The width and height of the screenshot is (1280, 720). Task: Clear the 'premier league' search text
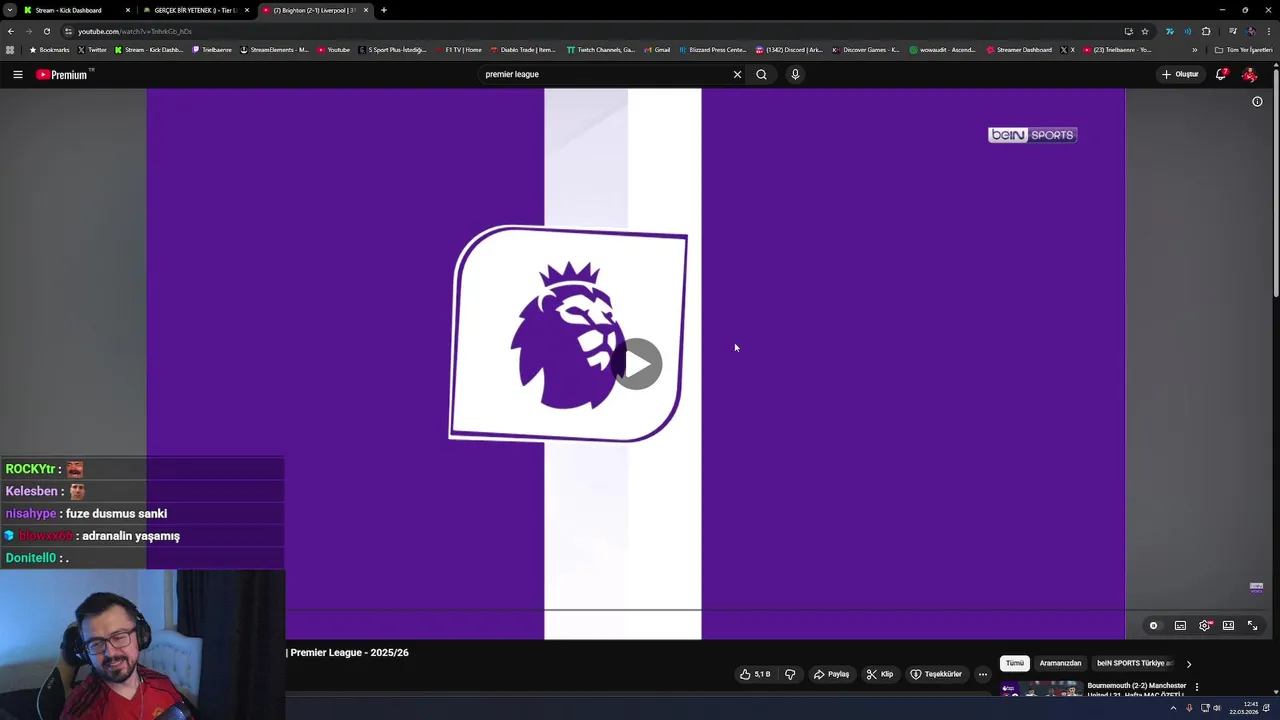[737, 74]
